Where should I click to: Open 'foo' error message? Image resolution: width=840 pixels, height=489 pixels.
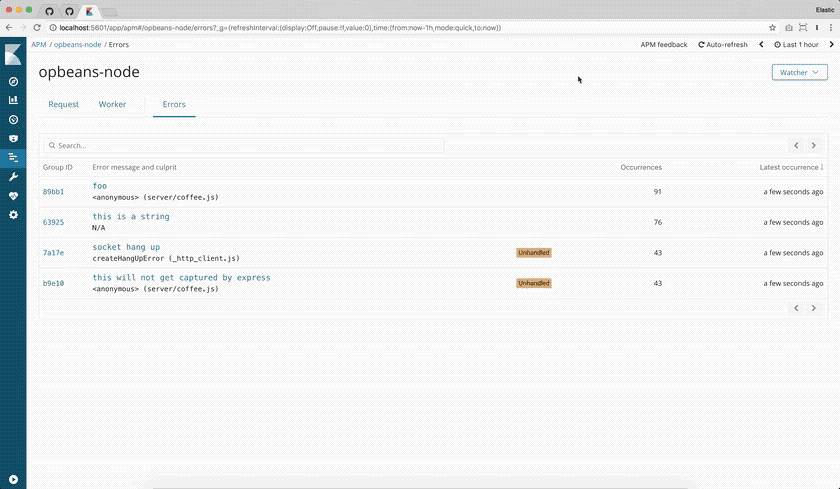pos(100,186)
